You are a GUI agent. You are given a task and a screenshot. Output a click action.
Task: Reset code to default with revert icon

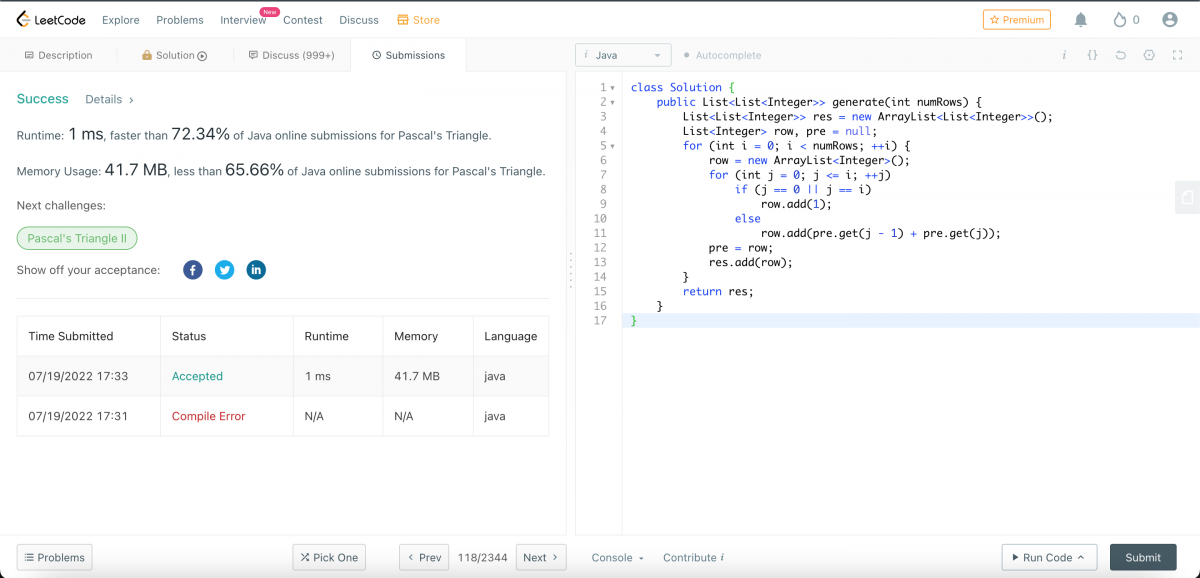[1121, 55]
